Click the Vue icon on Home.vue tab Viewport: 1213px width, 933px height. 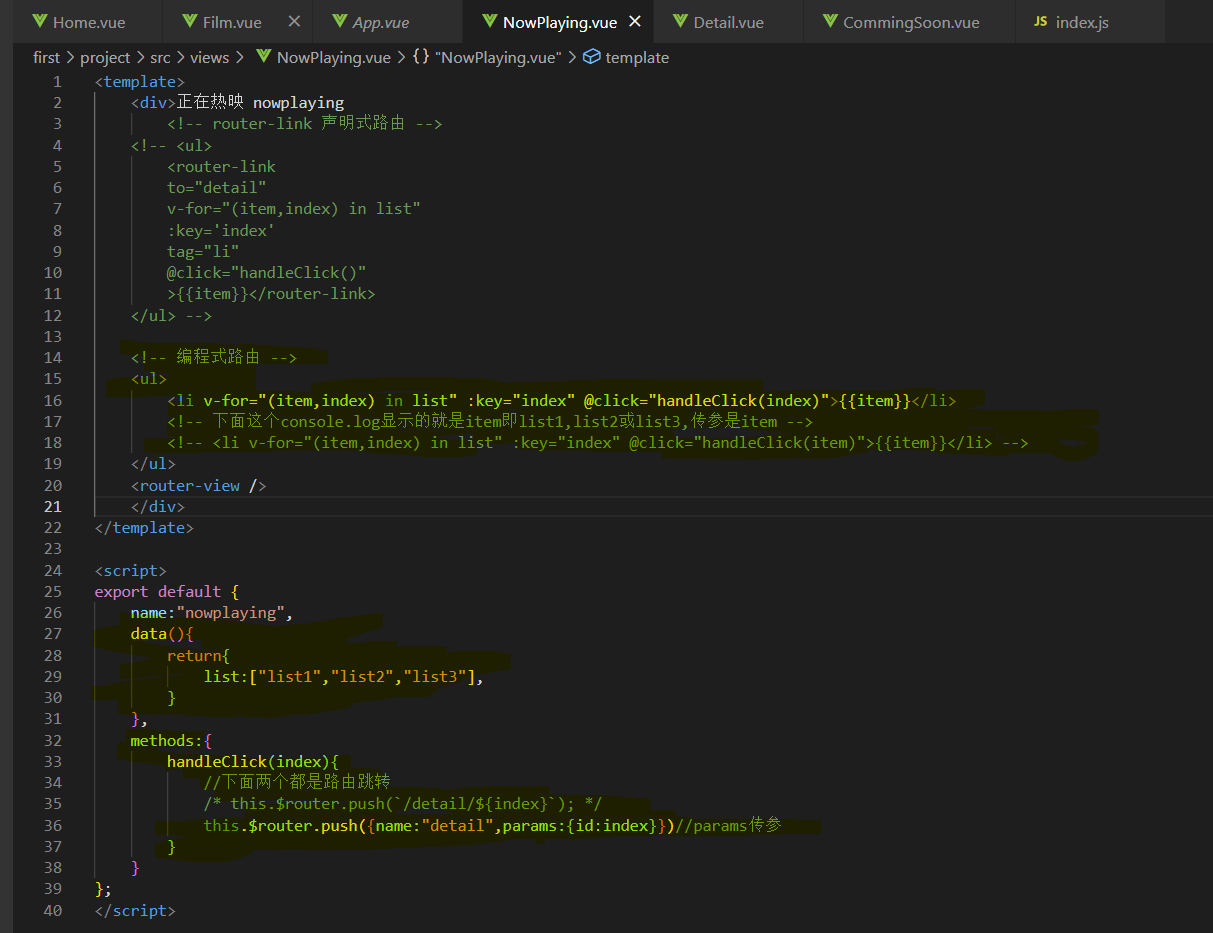click(x=40, y=21)
